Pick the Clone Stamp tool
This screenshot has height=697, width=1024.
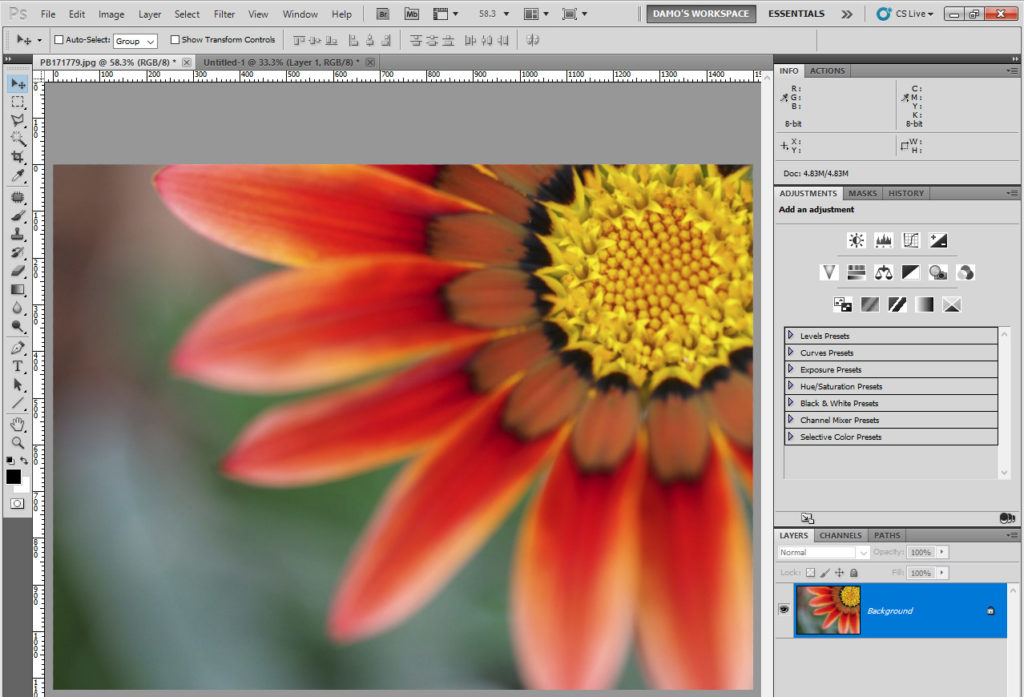[17, 234]
